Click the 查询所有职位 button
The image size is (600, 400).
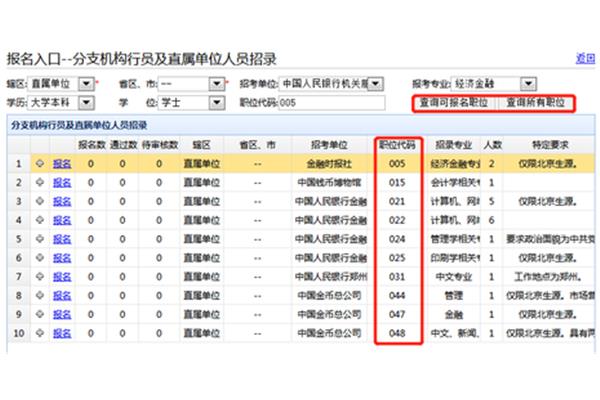(535, 103)
